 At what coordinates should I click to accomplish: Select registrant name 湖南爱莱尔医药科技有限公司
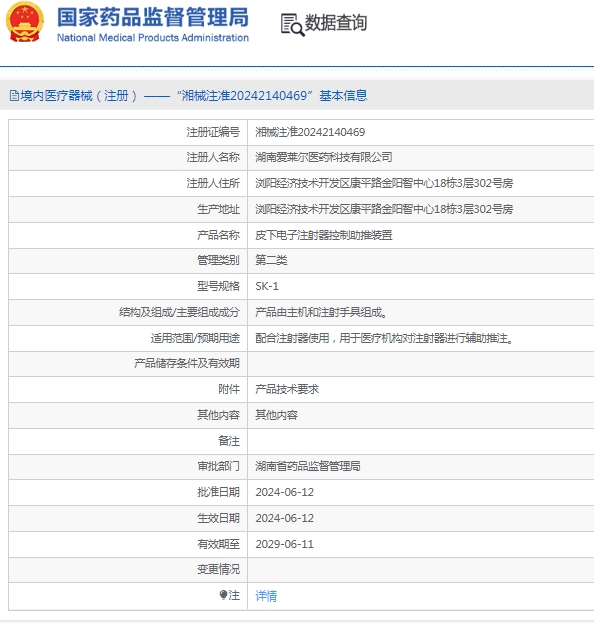(324, 157)
